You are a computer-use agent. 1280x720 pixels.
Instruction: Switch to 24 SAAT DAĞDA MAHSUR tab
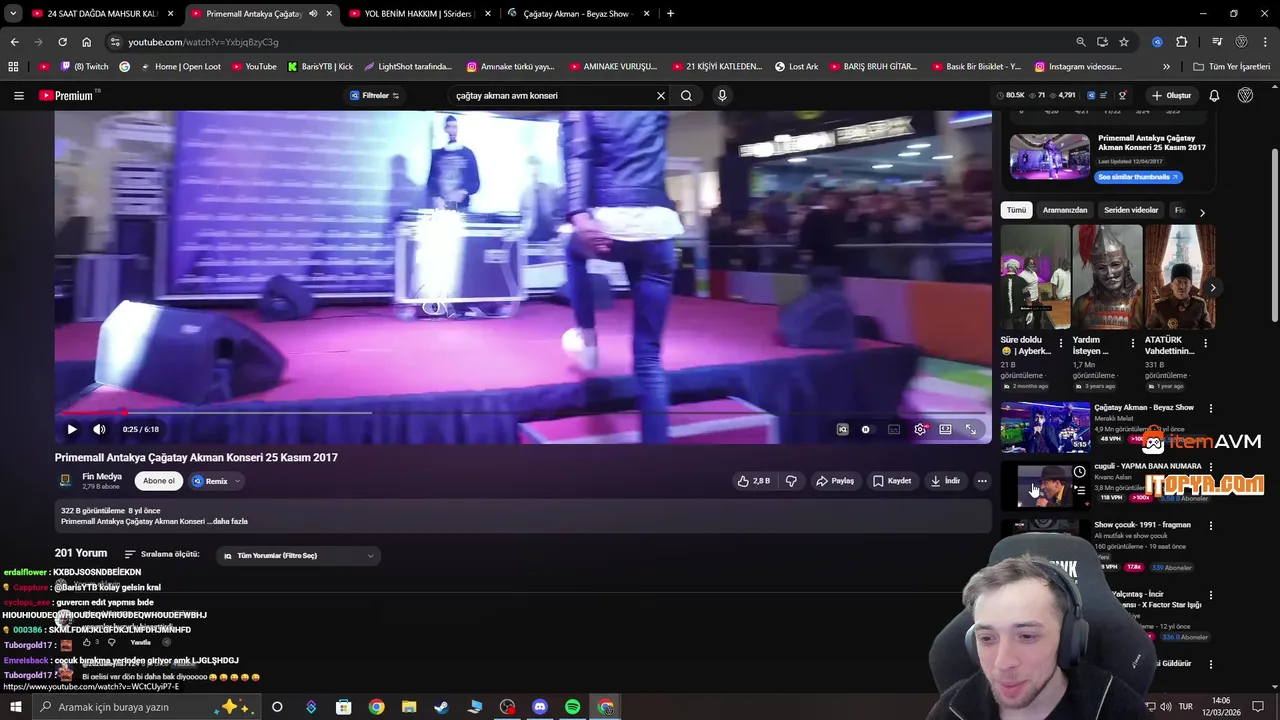[100, 14]
